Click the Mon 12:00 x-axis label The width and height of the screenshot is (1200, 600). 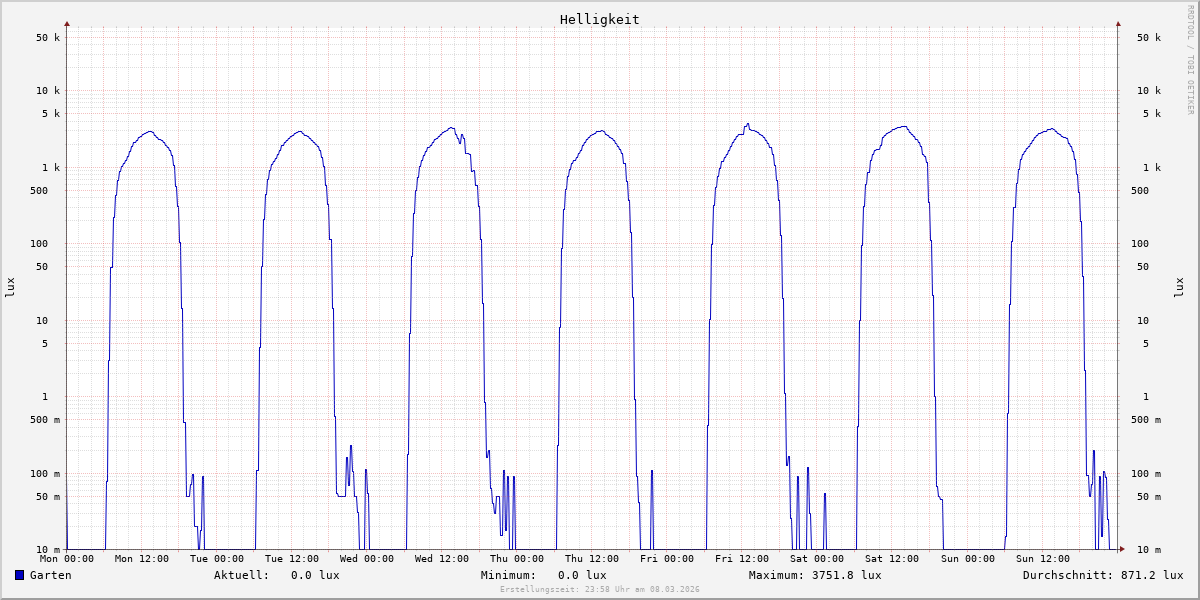(142, 559)
